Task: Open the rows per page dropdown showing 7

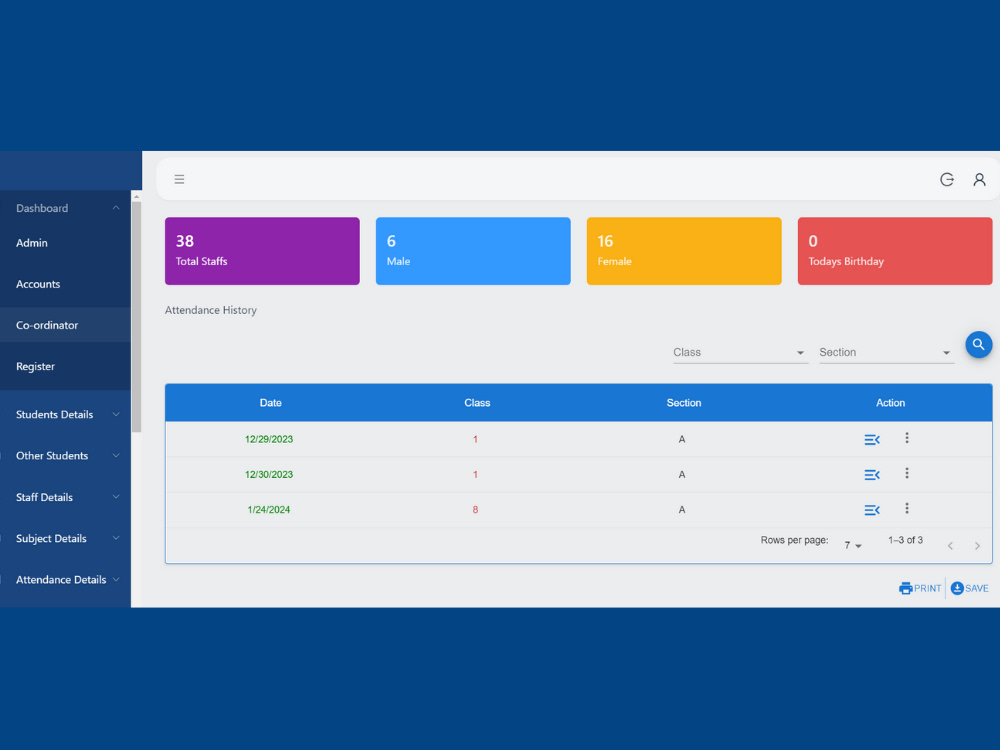Action: [x=851, y=545]
